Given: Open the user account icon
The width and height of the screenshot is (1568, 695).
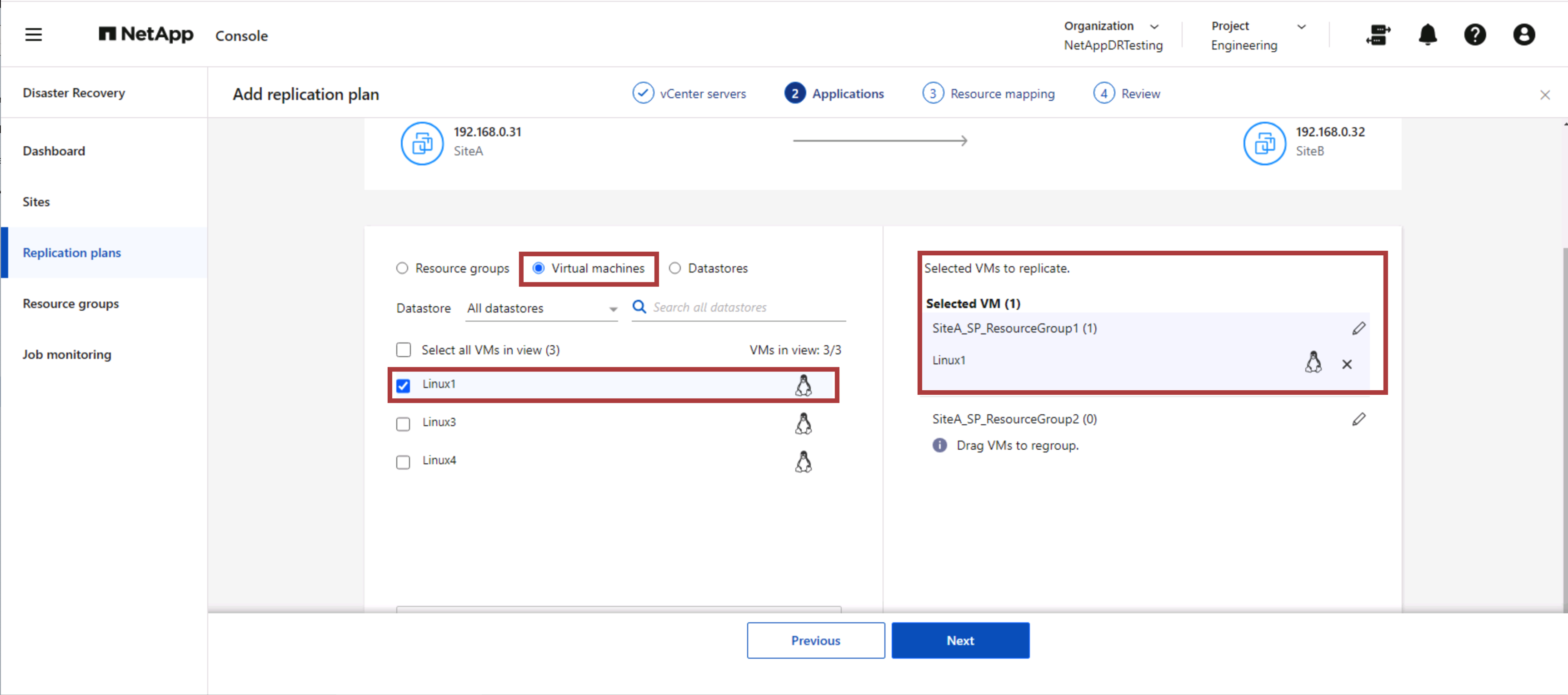Looking at the screenshot, I should 1523,35.
